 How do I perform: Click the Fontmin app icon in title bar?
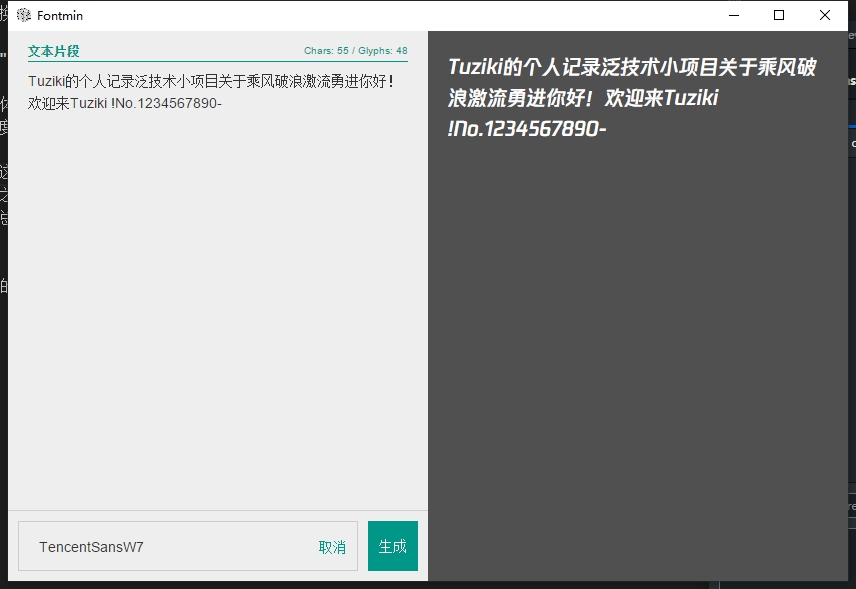pos(24,15)
